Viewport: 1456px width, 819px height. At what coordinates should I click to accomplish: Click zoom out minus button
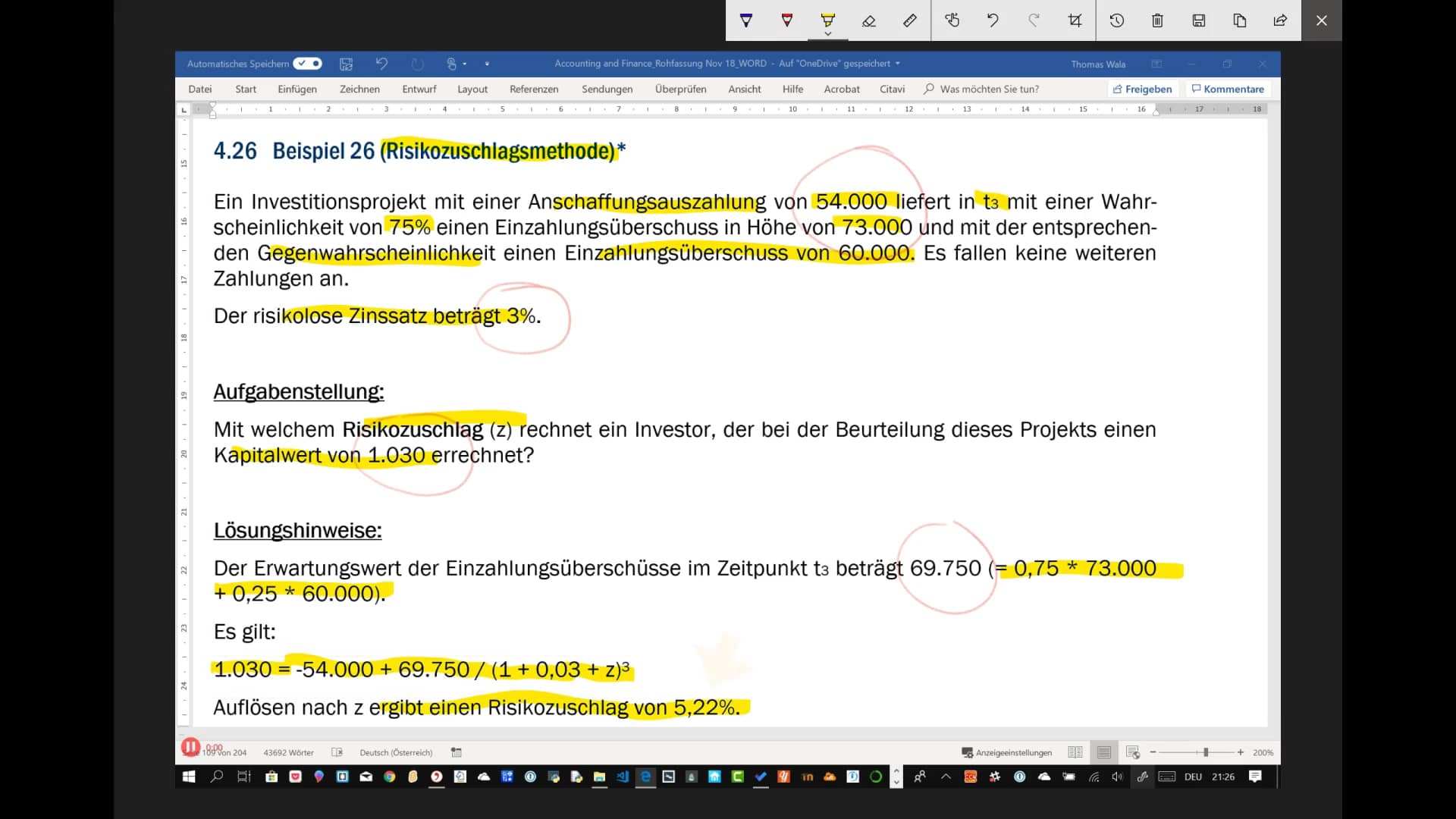[1153, 752]
